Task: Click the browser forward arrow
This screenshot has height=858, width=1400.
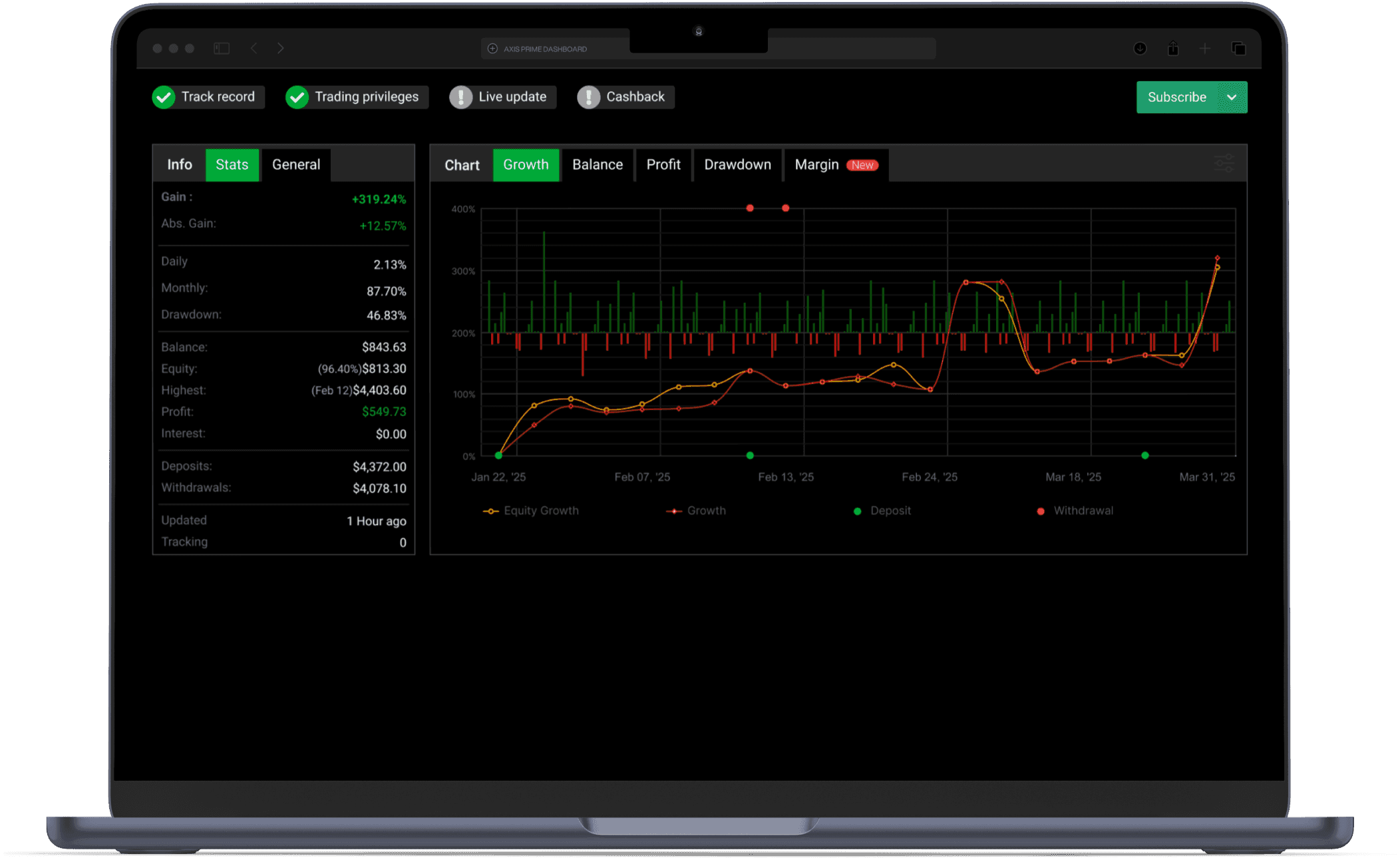Action: (281, 49)
